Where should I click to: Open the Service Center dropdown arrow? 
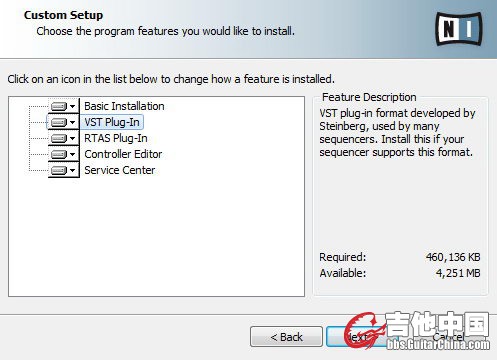tap(72, 171)
